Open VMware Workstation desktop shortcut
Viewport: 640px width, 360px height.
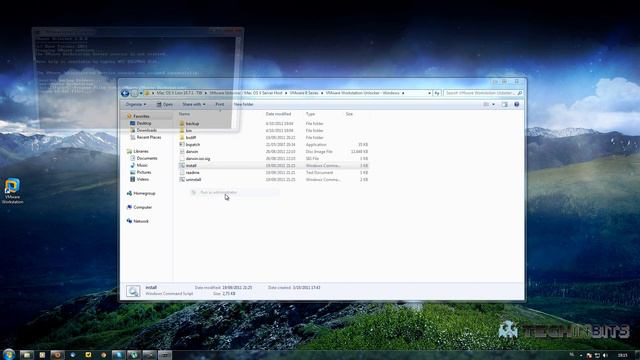coord(12,191)
